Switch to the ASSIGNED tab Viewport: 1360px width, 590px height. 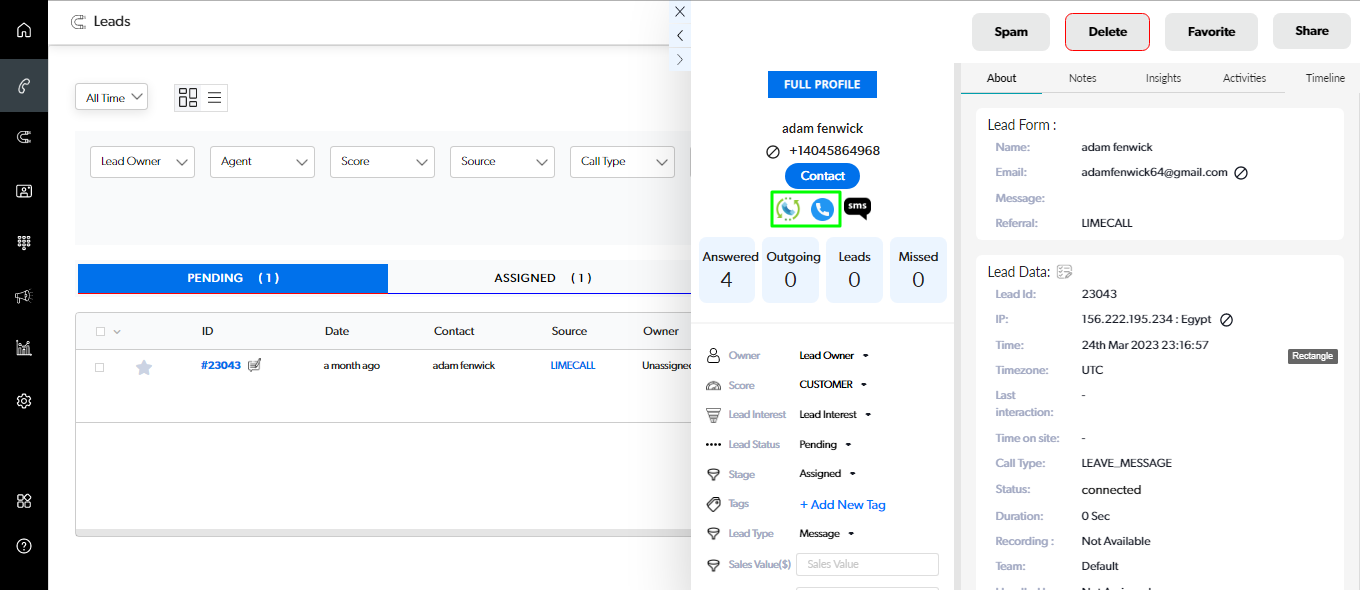pos(543,278)
